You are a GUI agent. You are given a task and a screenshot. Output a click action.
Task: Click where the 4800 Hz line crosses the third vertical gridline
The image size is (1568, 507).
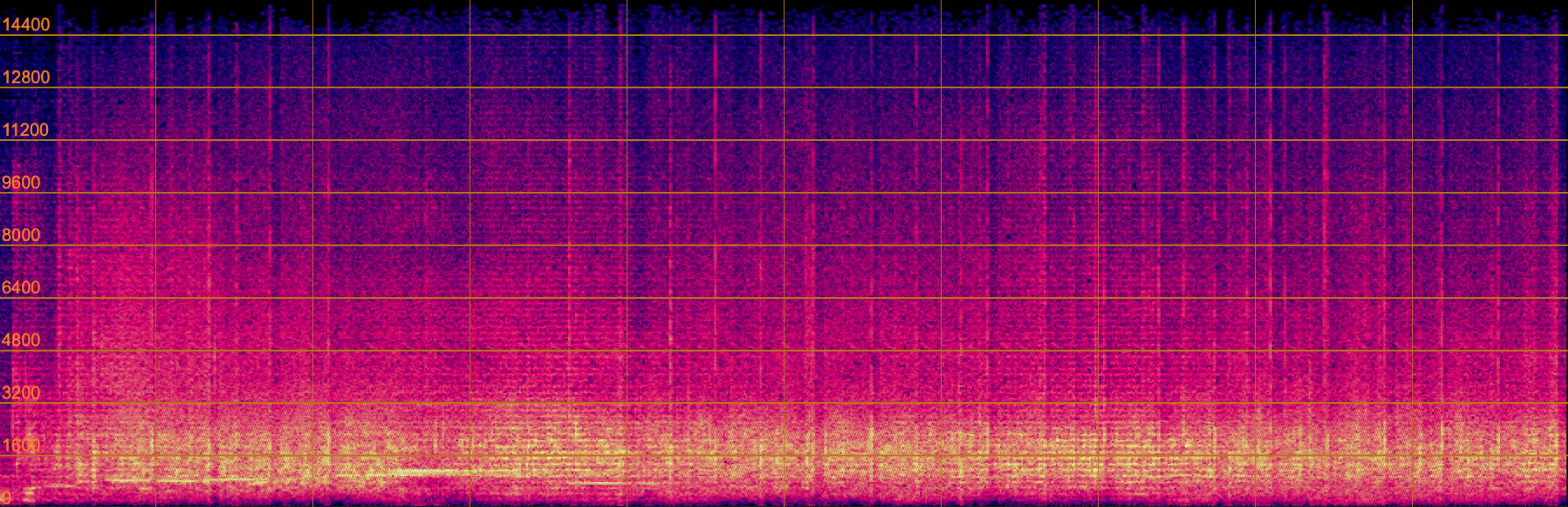pyautogui.click(x=470, y=351)
